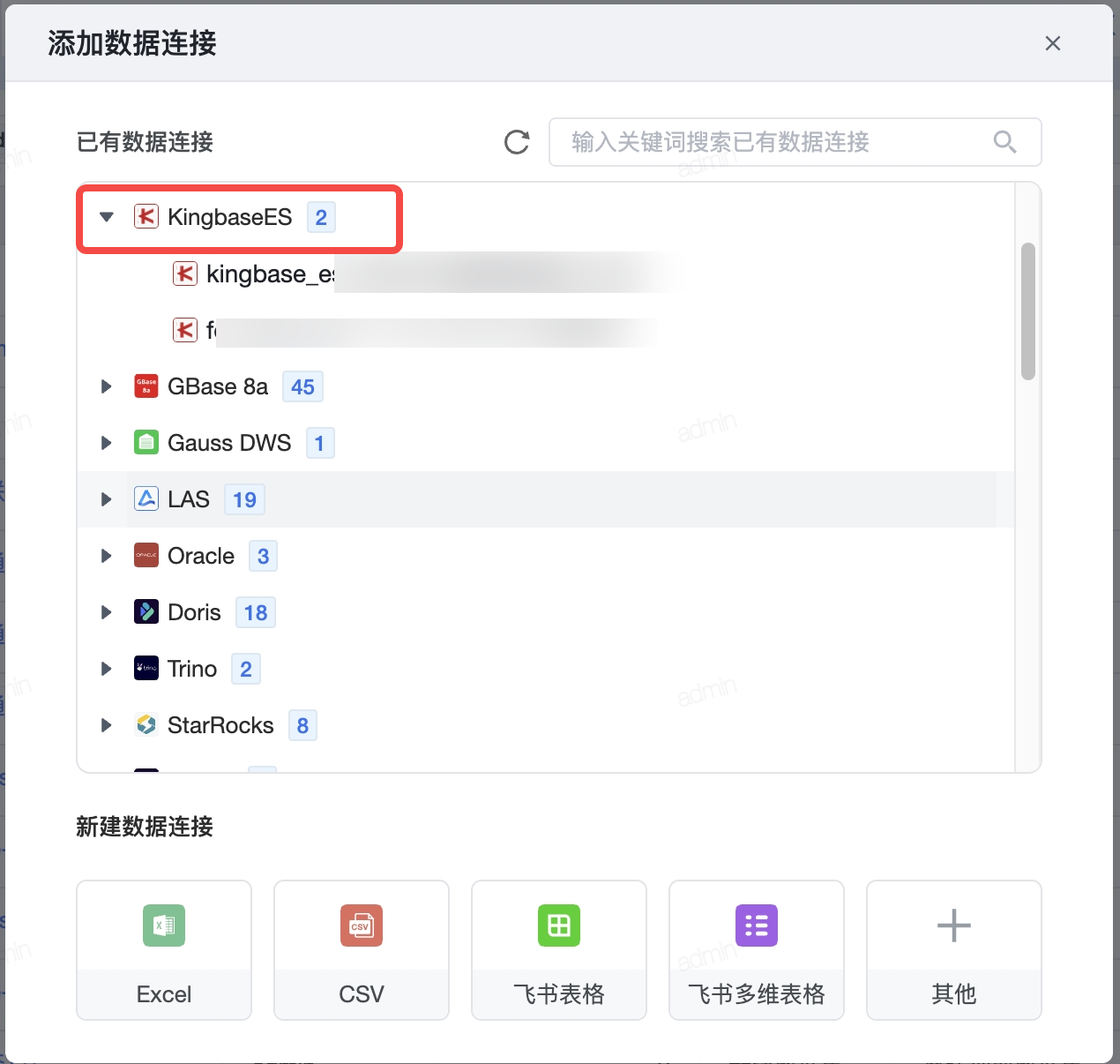Click the Gauss DWS label text

coord(229,443)
